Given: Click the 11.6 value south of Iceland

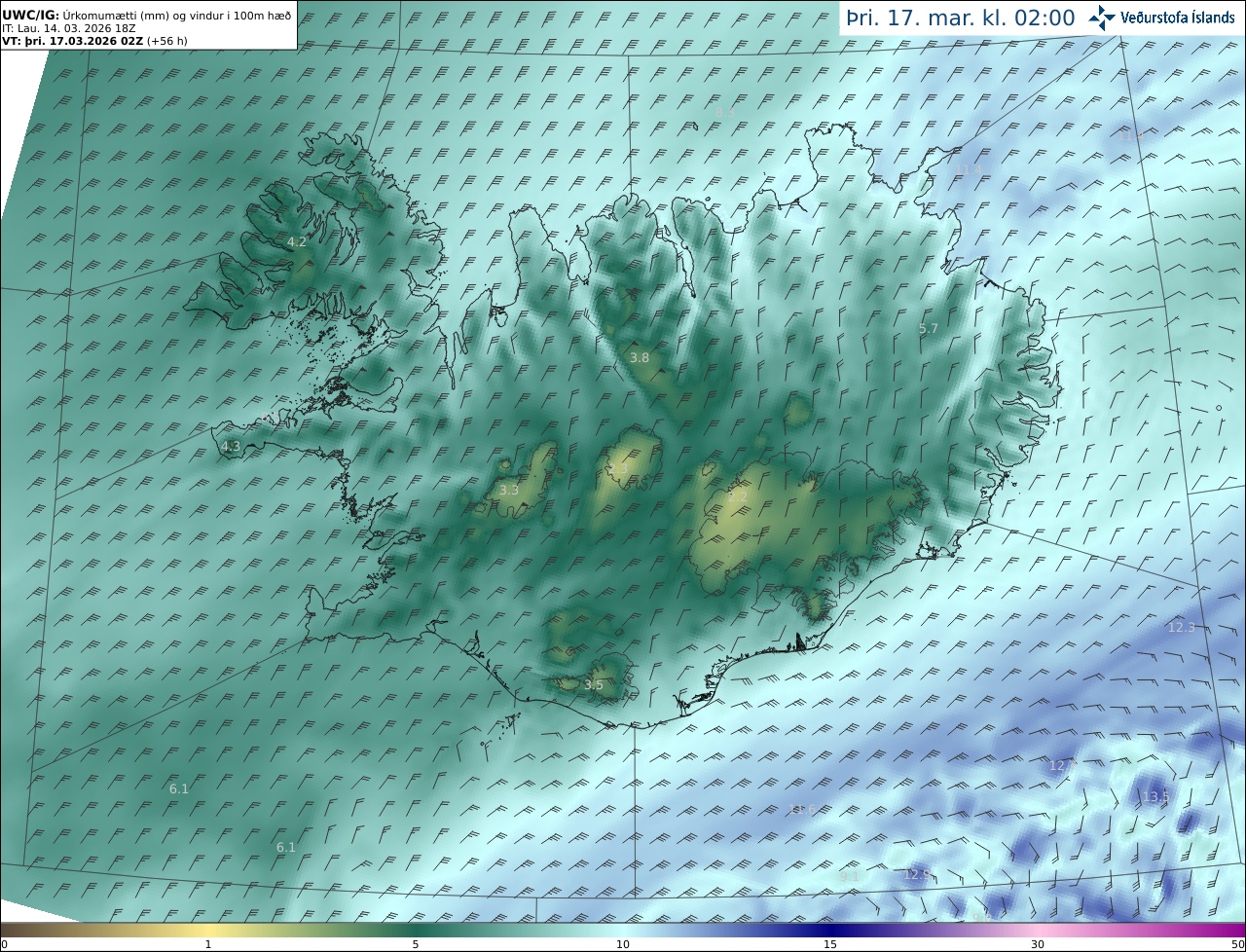Looking at the screenshot, I should pyautogui.click(x=801, y=810).
